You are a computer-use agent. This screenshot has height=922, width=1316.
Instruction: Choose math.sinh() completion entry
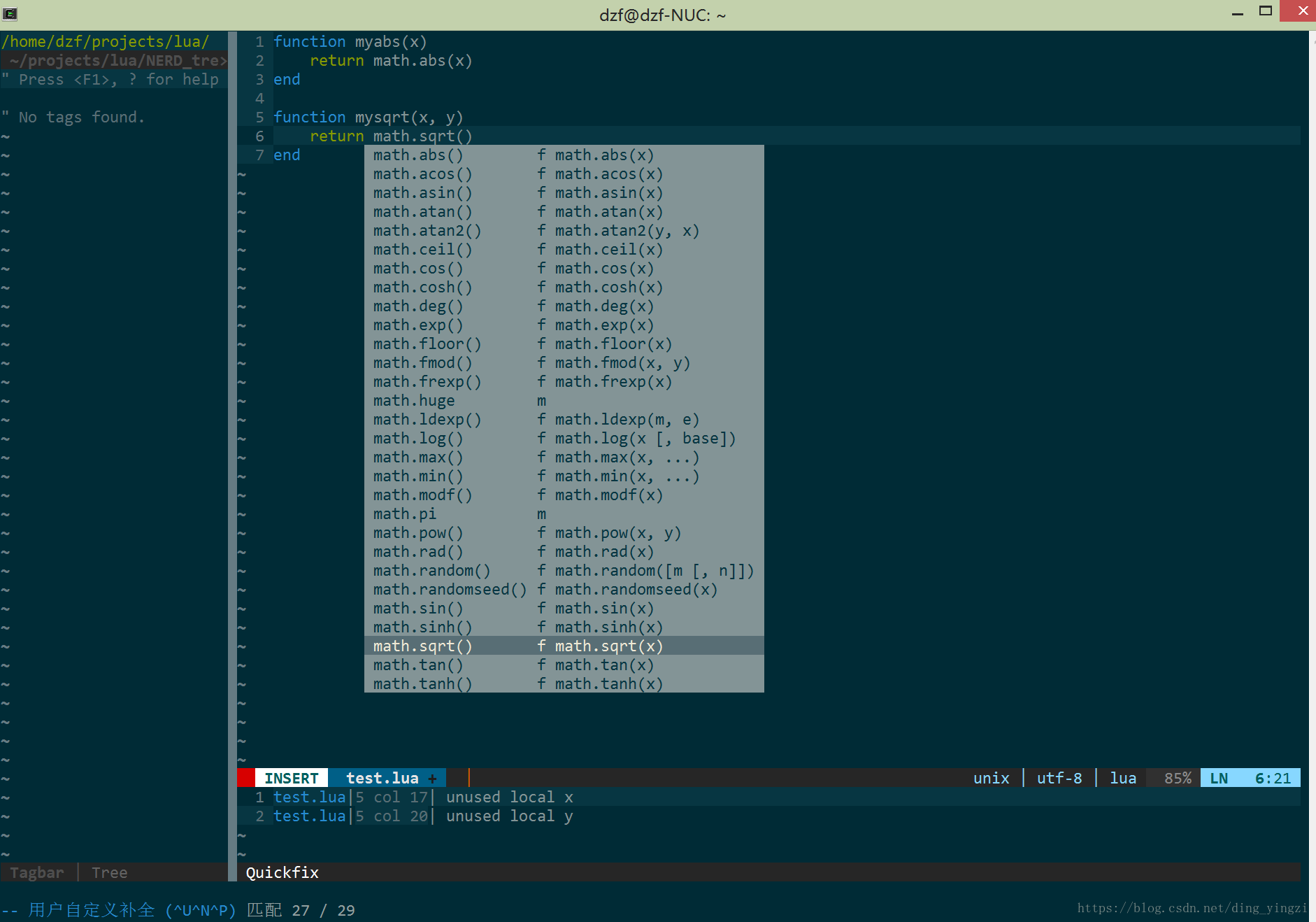click(564, 627)
